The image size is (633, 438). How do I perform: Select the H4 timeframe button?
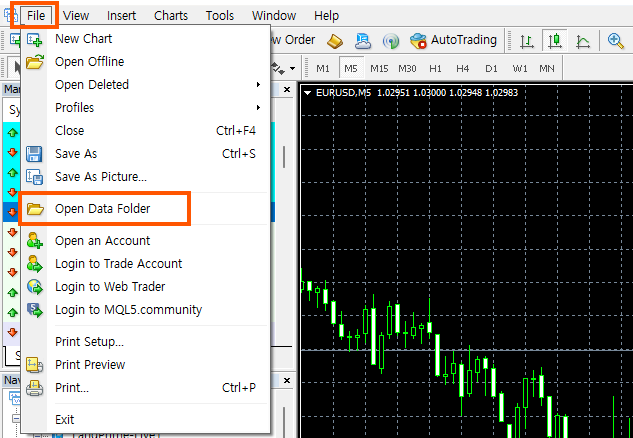tap(463, 69)
